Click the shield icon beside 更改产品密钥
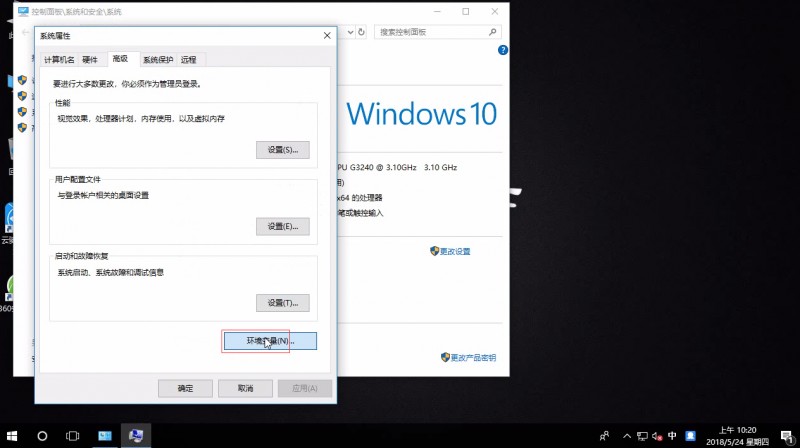The height and width of the screenshot is (448, 800). 445,357
